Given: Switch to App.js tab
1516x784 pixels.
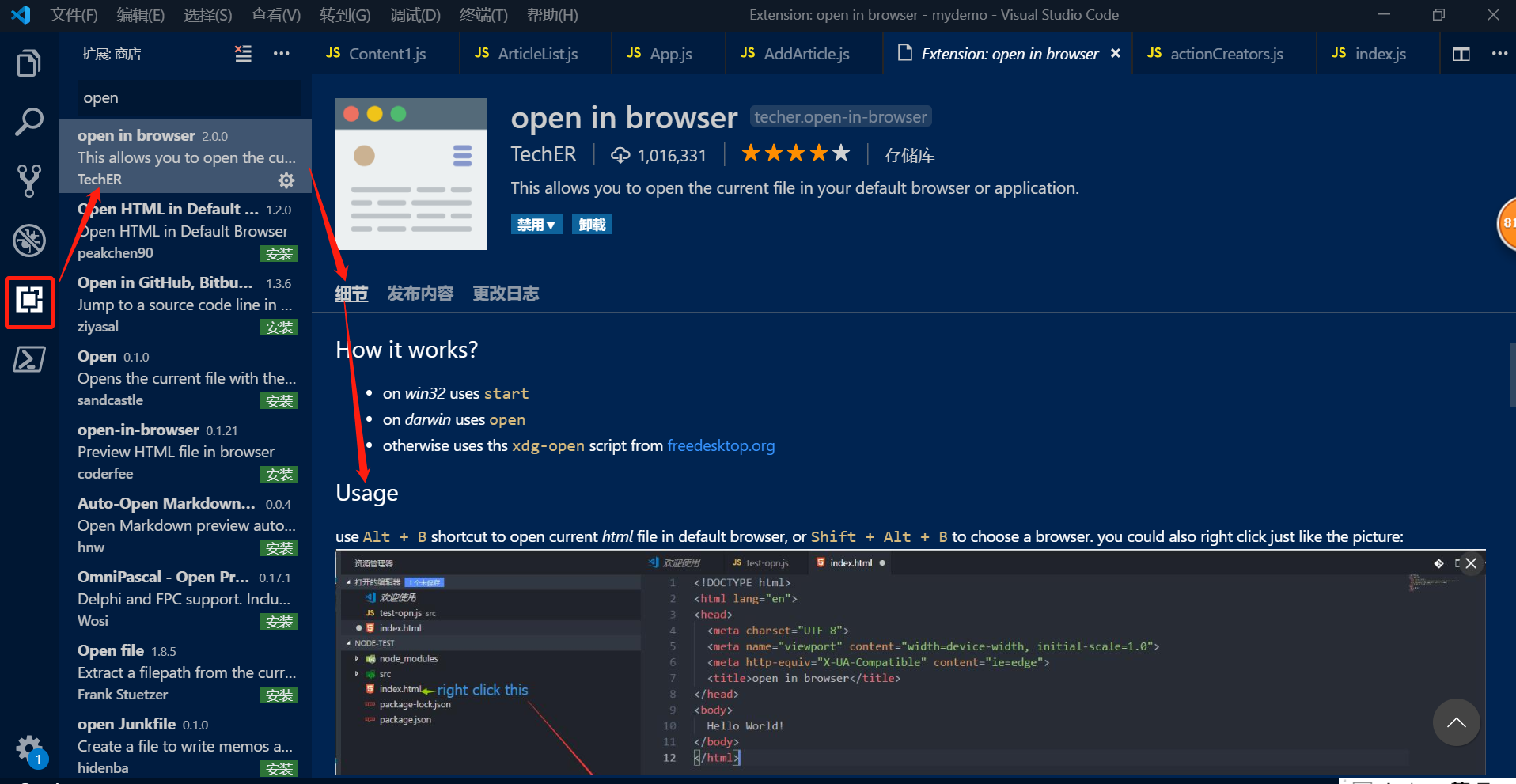Looking at the screenshot, I should 668,54.
